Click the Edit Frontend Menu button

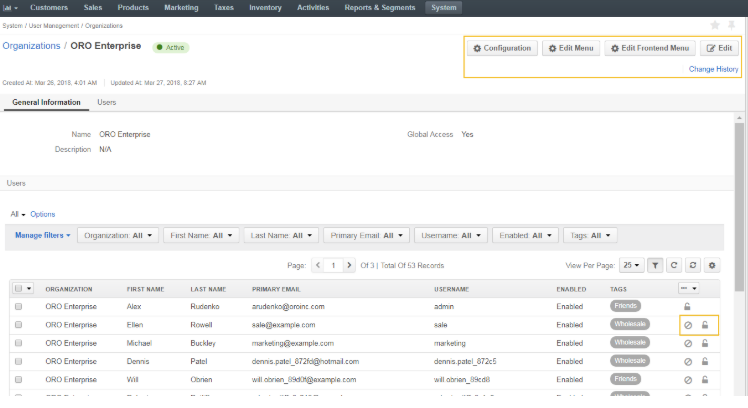tap(650, 48)
